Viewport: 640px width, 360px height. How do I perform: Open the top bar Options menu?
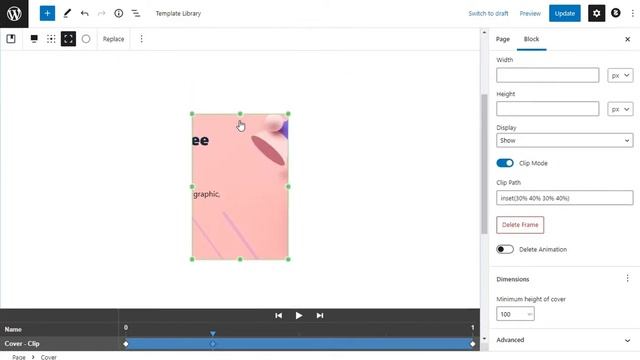[x=633, y=13]
